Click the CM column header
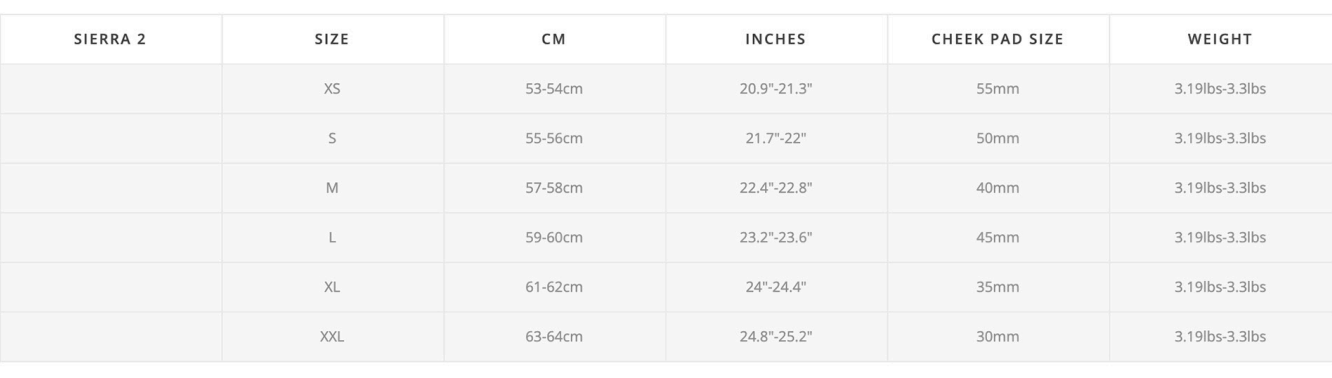The image size is (1332, 378). click(x=554, y=39)
